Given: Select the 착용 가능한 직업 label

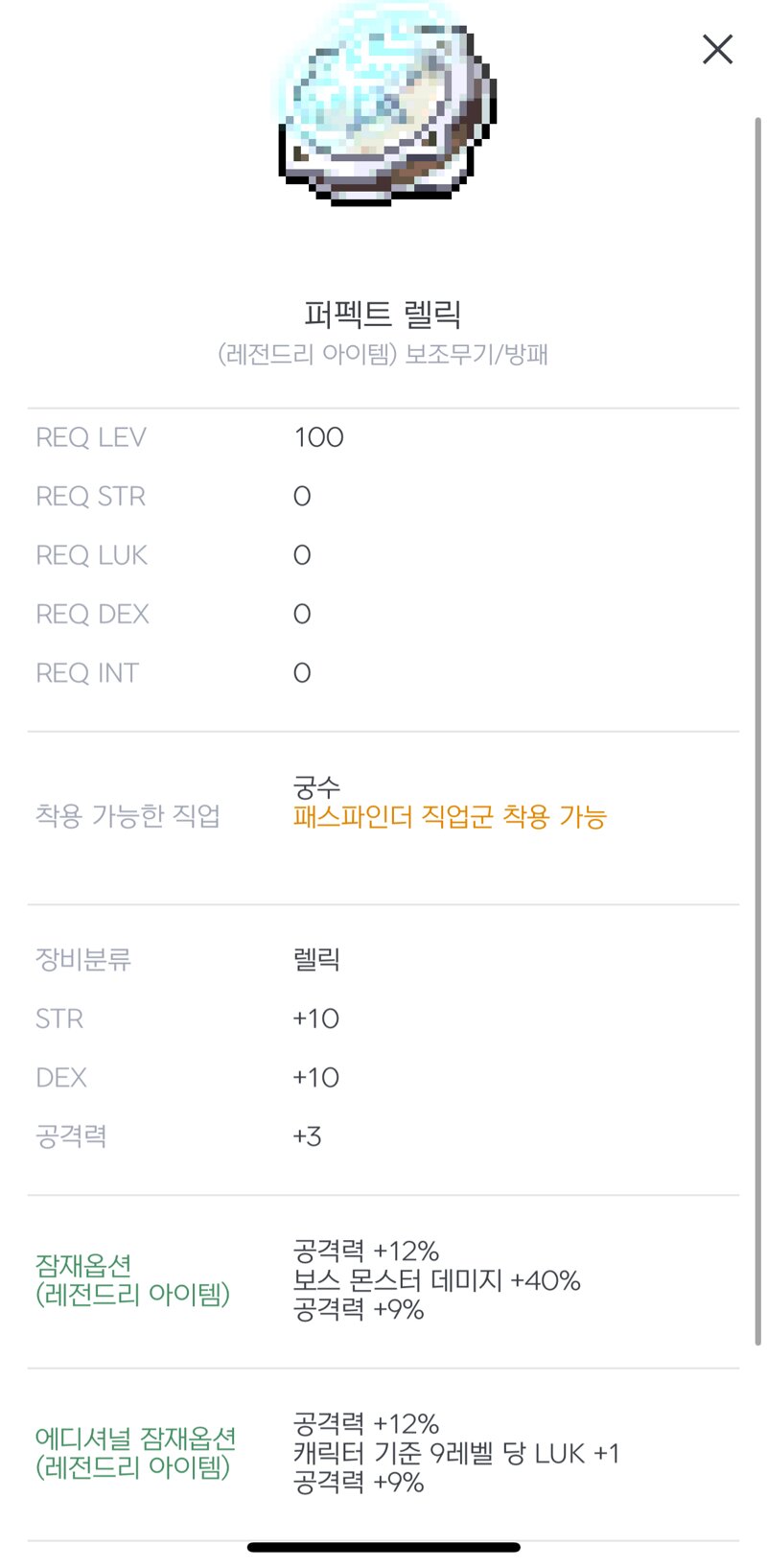Looking at the screenshot, I should [128, 816].
